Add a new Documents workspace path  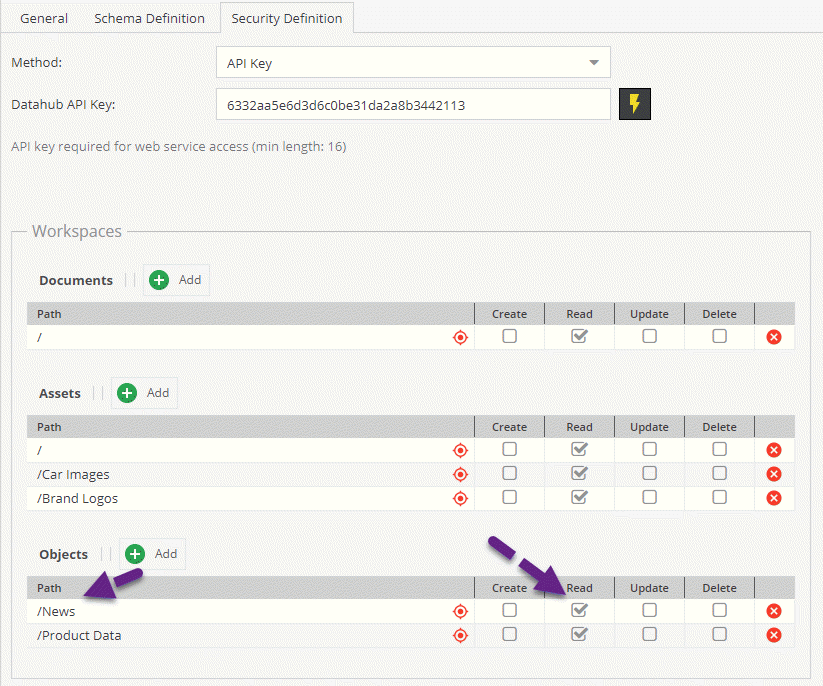176,280
